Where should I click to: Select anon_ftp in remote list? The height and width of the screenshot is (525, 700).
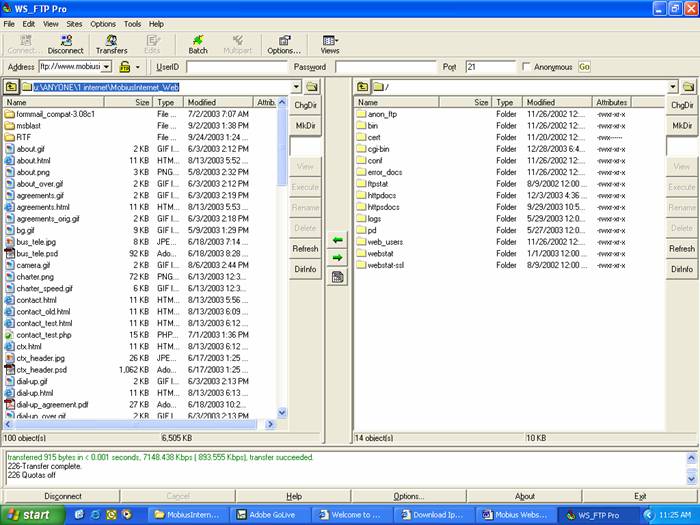point(382,114)
